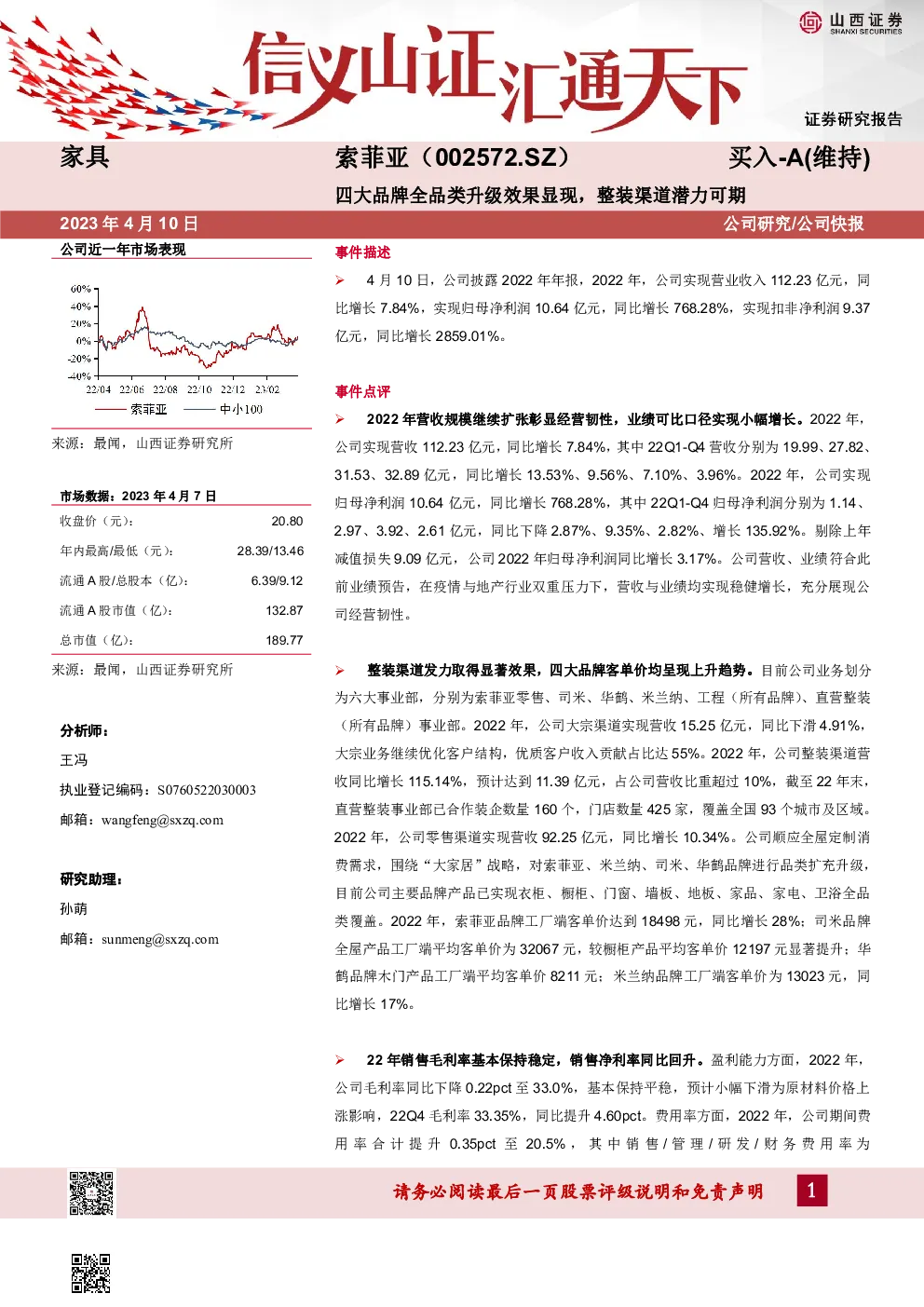924x1307 pixels.
Task: Click email wangfeng@sxzq.com
Action: point(162,820)
